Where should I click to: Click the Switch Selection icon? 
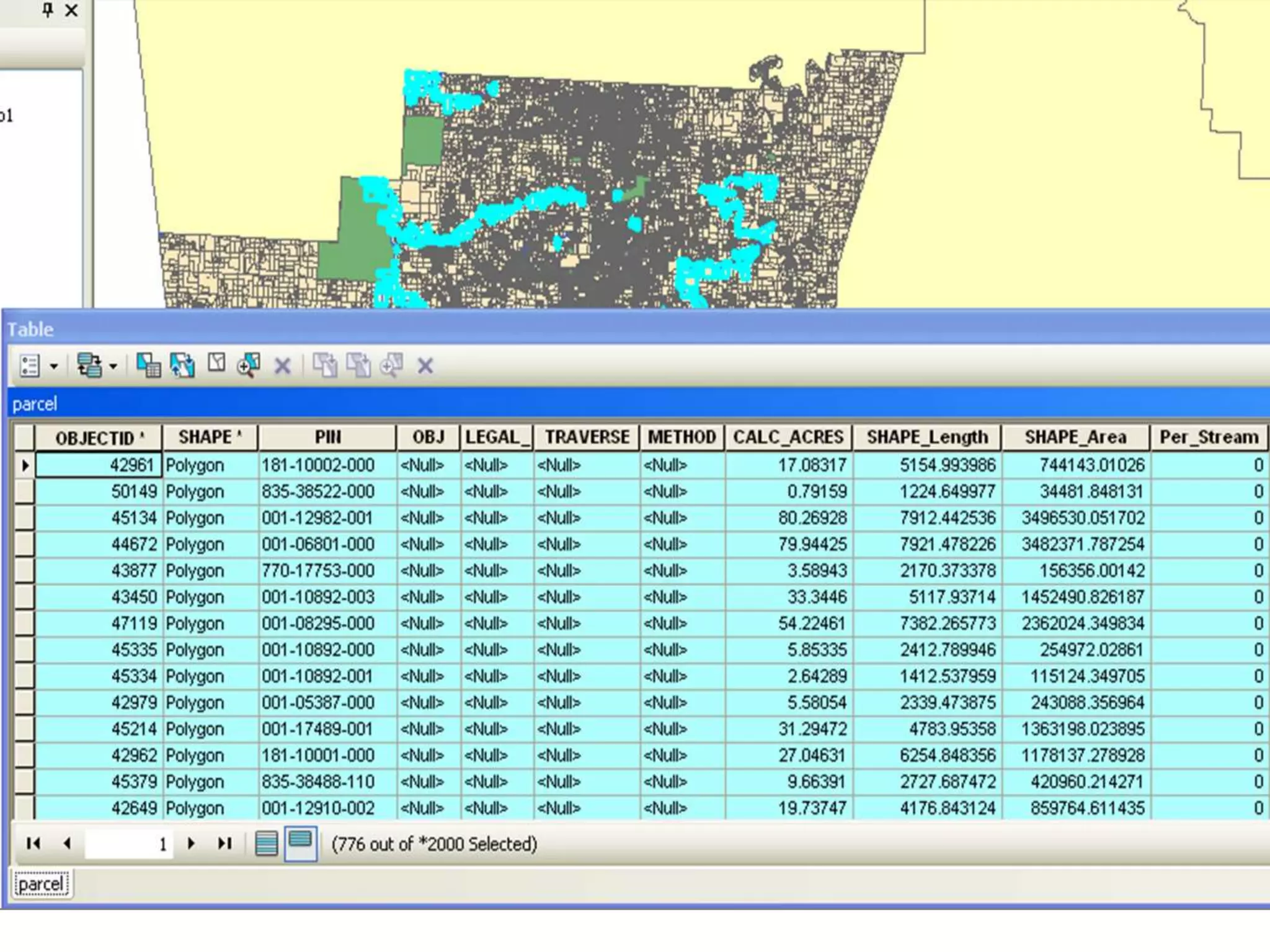point(182,366)
